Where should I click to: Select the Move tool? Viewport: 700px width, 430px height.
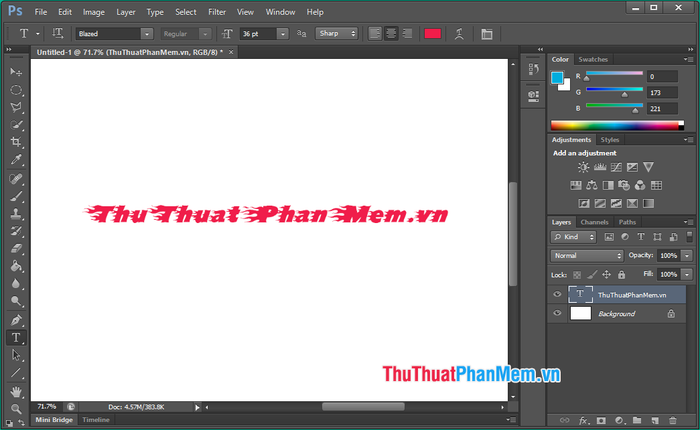pos(16,72)
